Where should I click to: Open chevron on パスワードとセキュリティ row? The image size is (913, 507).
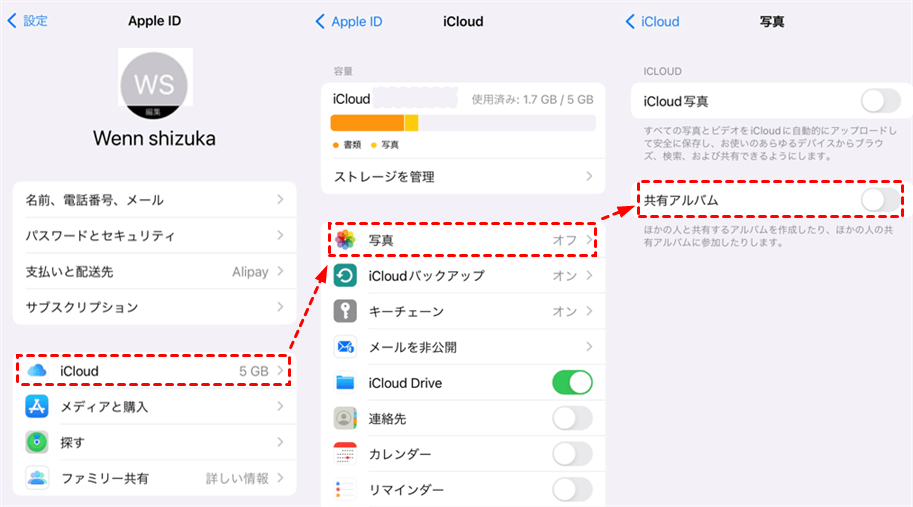[281, 235]
